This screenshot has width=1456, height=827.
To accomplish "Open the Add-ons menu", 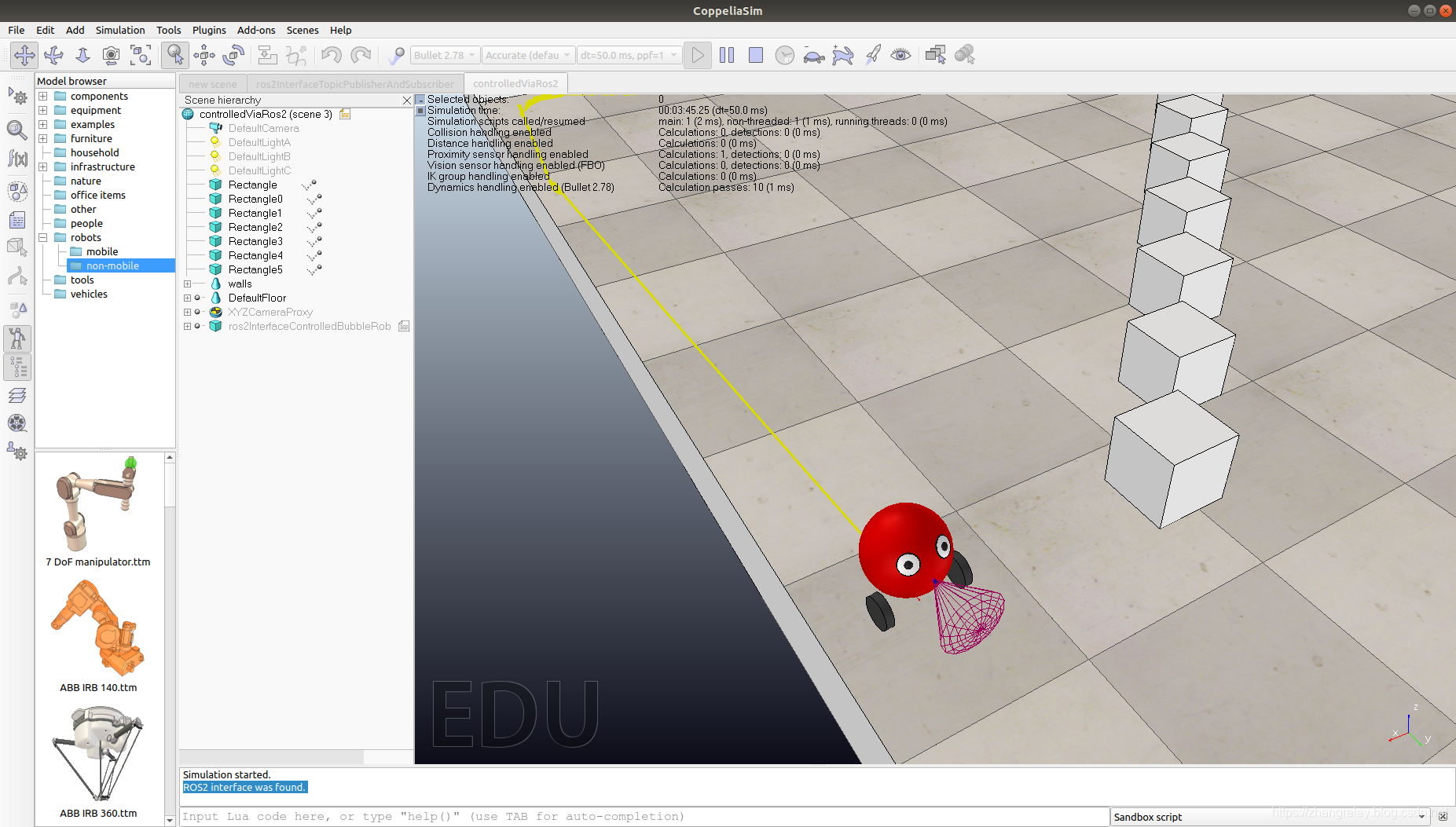I will point(256,30).
